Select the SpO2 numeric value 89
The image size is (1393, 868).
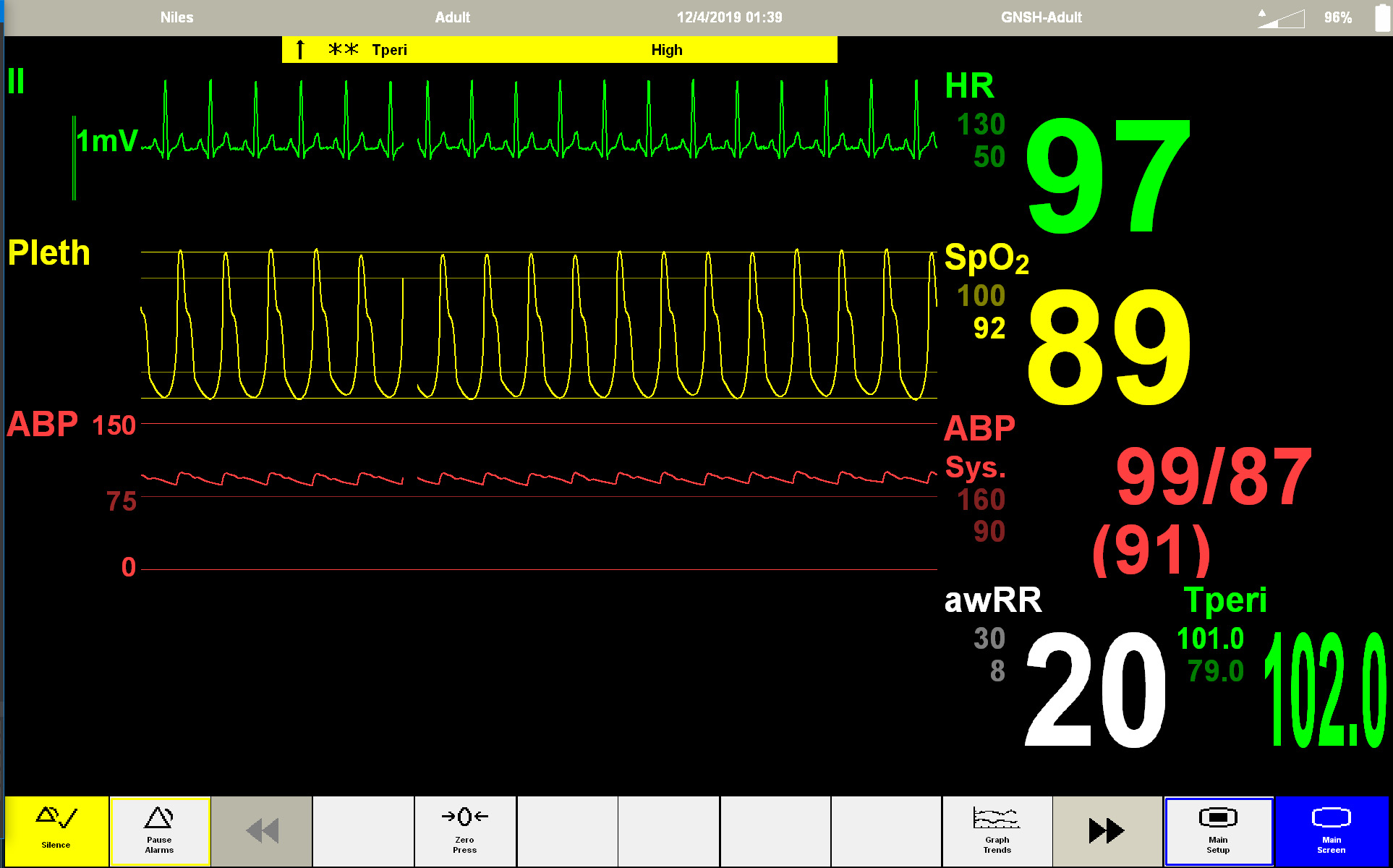pos(1108,347)
